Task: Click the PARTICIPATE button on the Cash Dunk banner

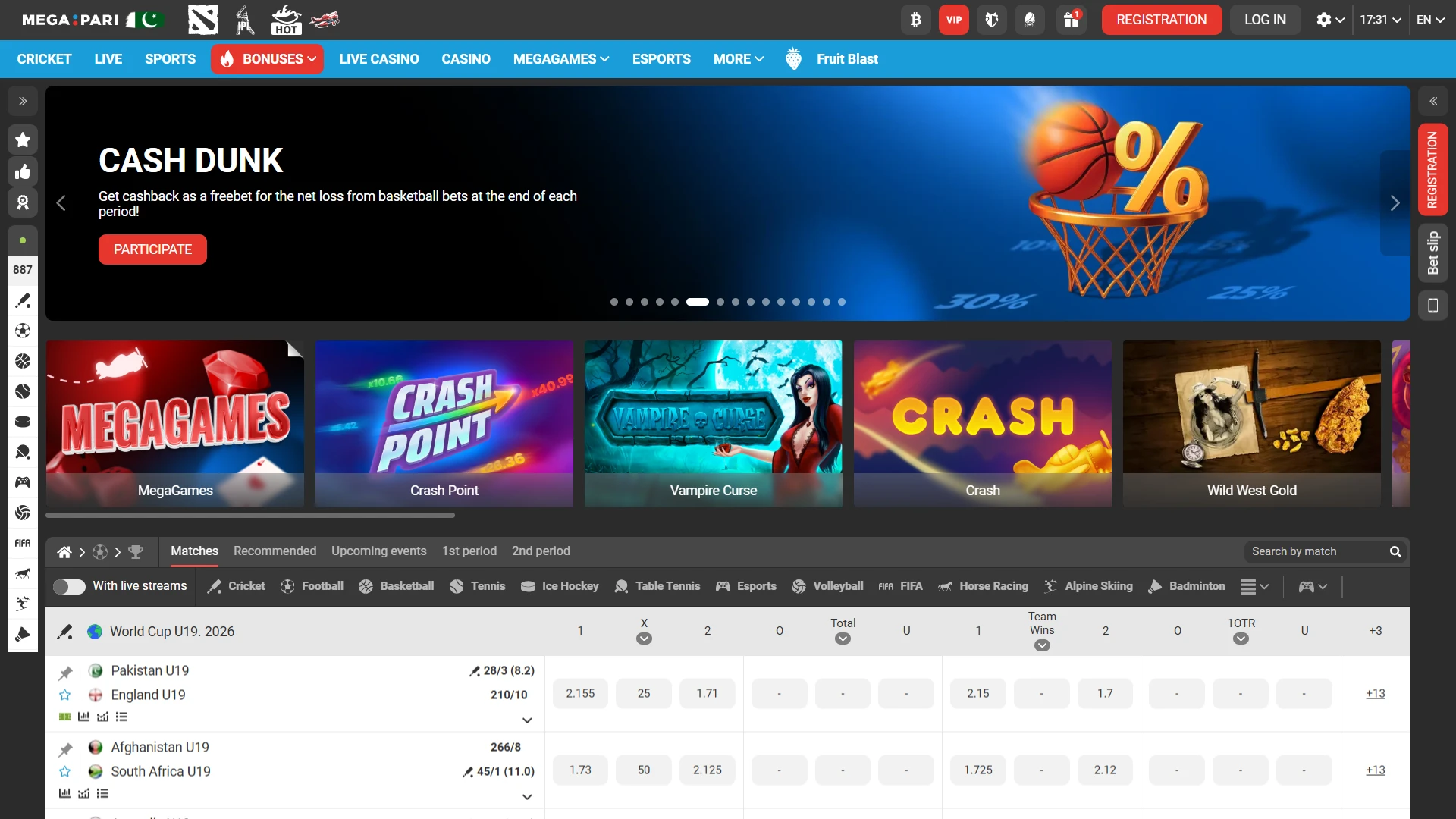Action: [x=152, y=249]
